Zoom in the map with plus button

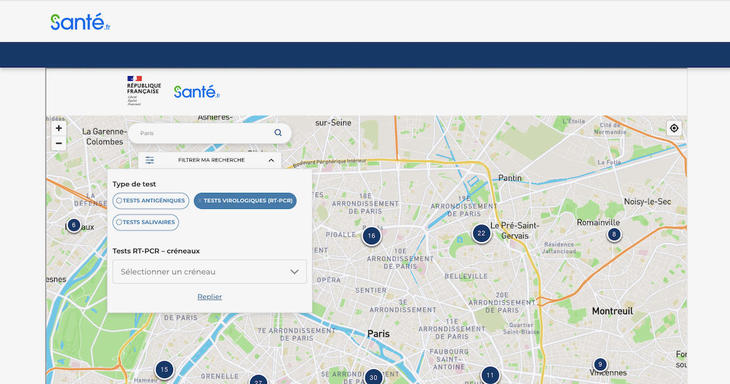coord(59,128)
